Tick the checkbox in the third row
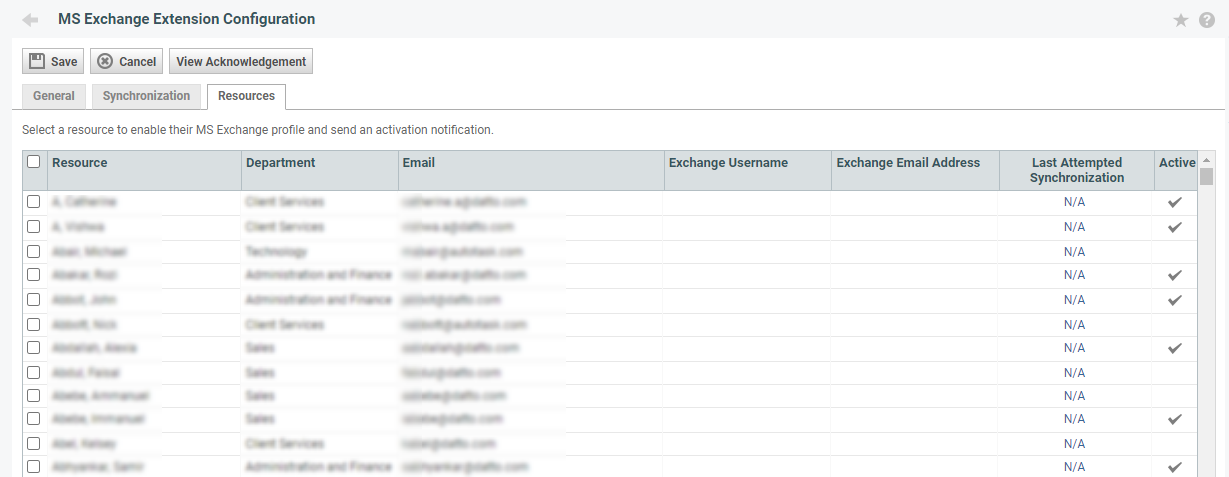Viewport: 1229px width, 477px height. coord(34,251)
